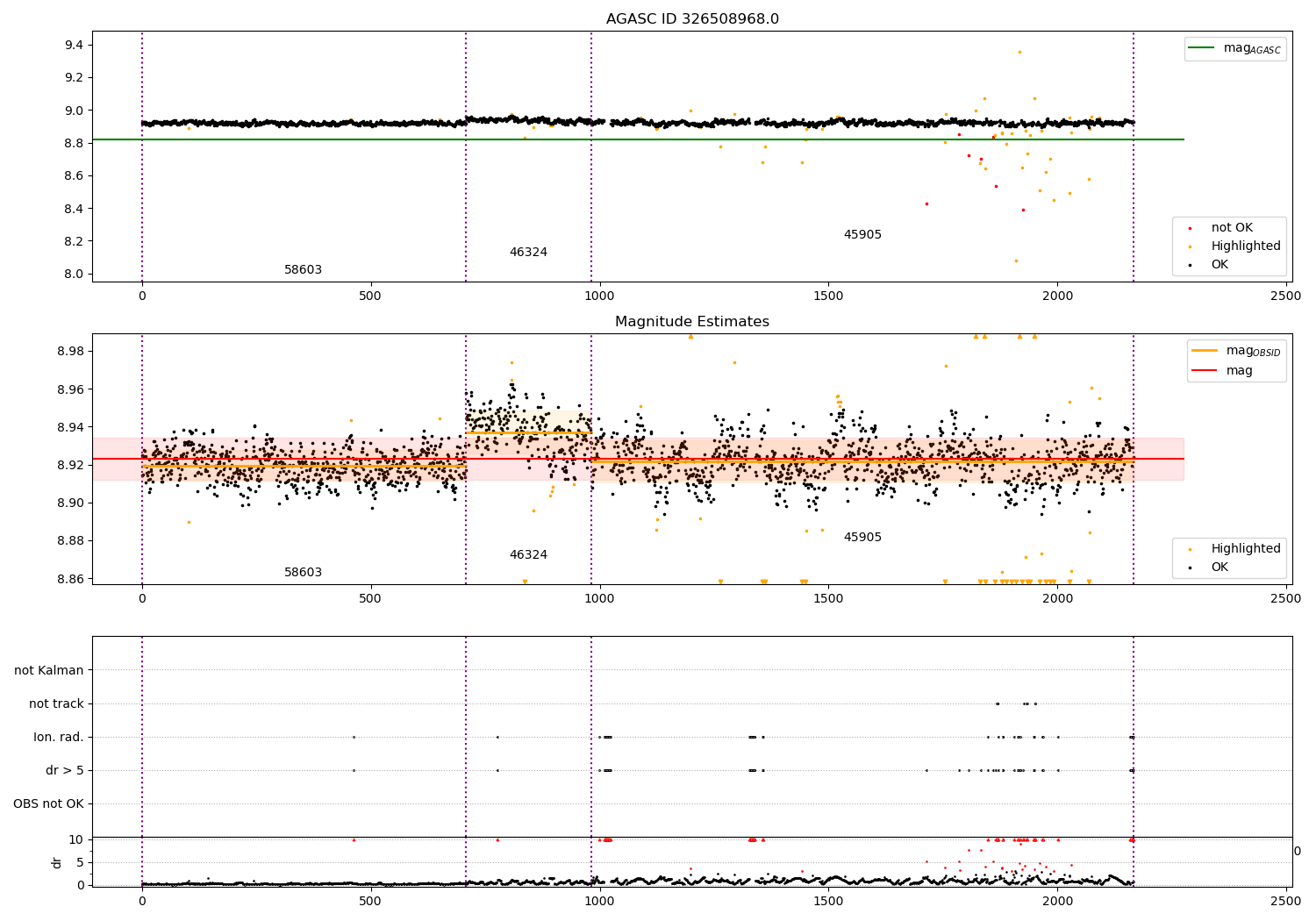Click "Highlighted" in the top plot legend
The height and width of the screenshot is (921, 1316).
coord(1246,246)
